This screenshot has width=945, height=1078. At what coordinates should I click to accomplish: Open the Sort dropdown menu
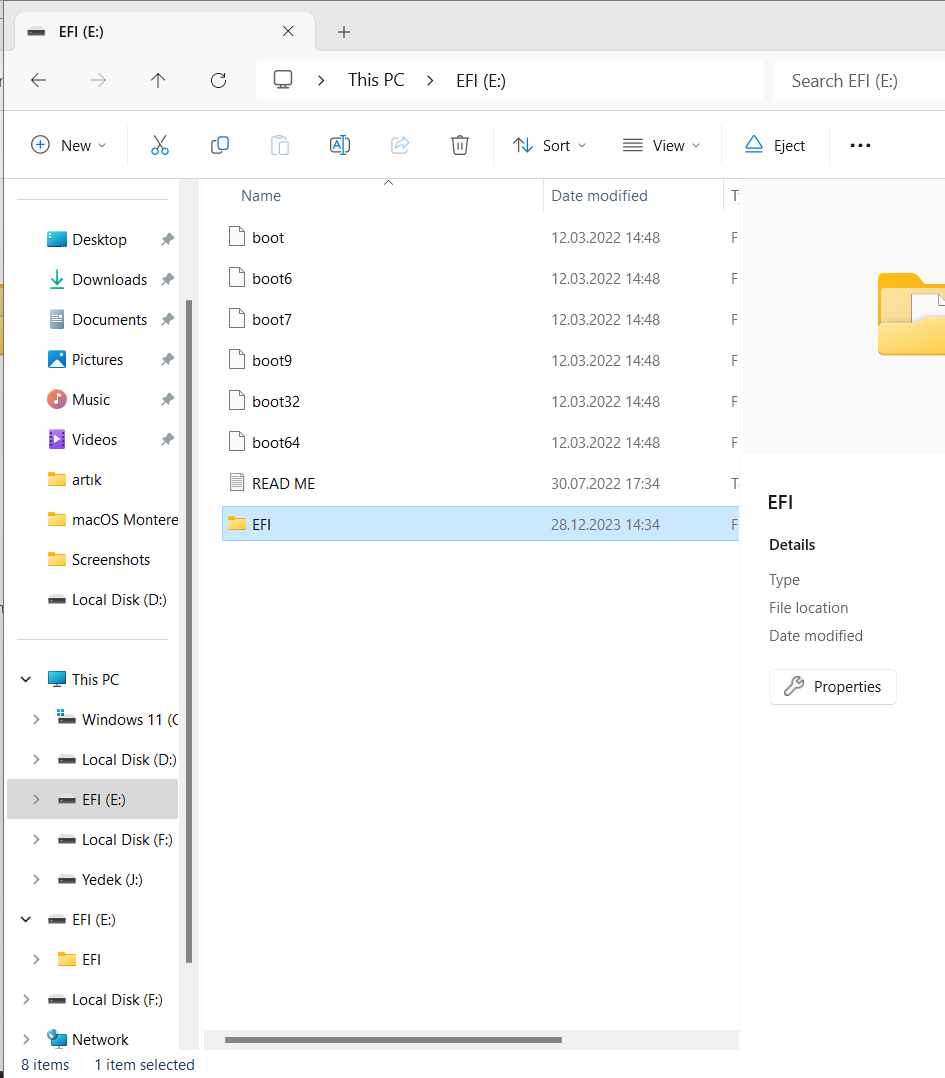click(x=550, y=145)
